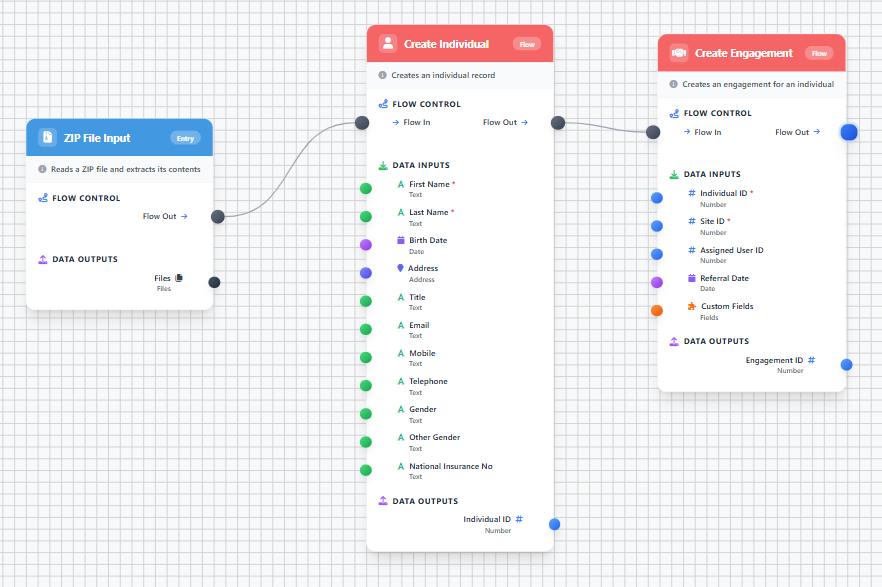Viewport: 882px width, 587px height.
Task: Select the Flow badge on Create Individual
Action: (526, 44)
